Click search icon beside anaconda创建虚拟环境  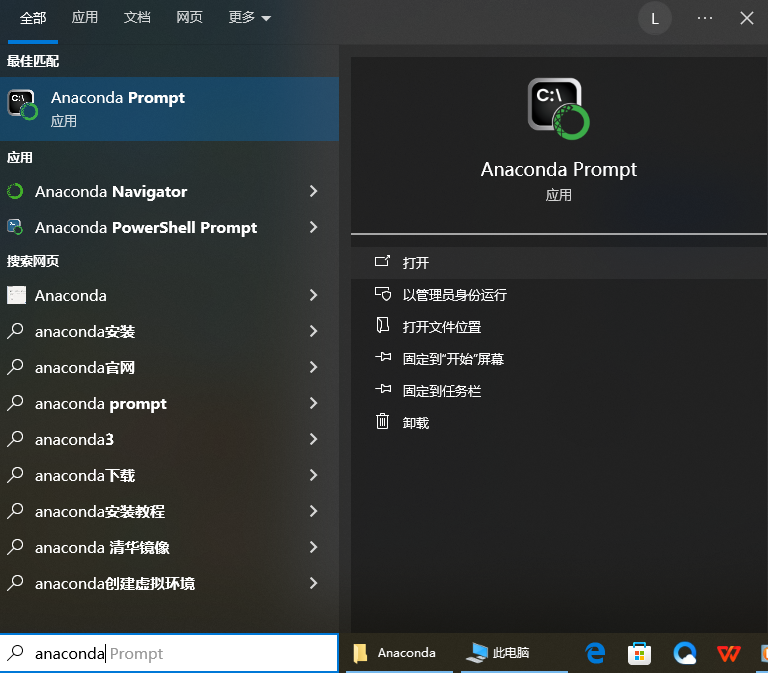(15, 583)
